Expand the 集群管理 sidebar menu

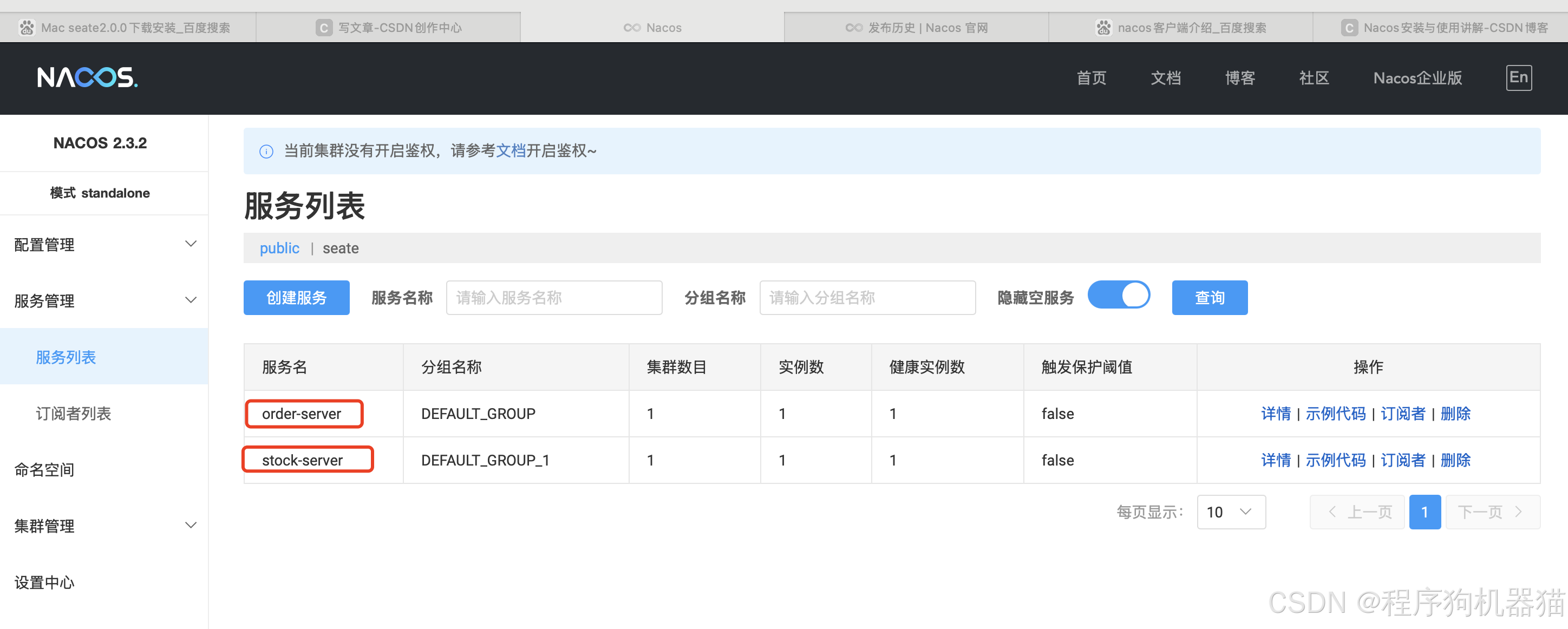pos(191,525)
